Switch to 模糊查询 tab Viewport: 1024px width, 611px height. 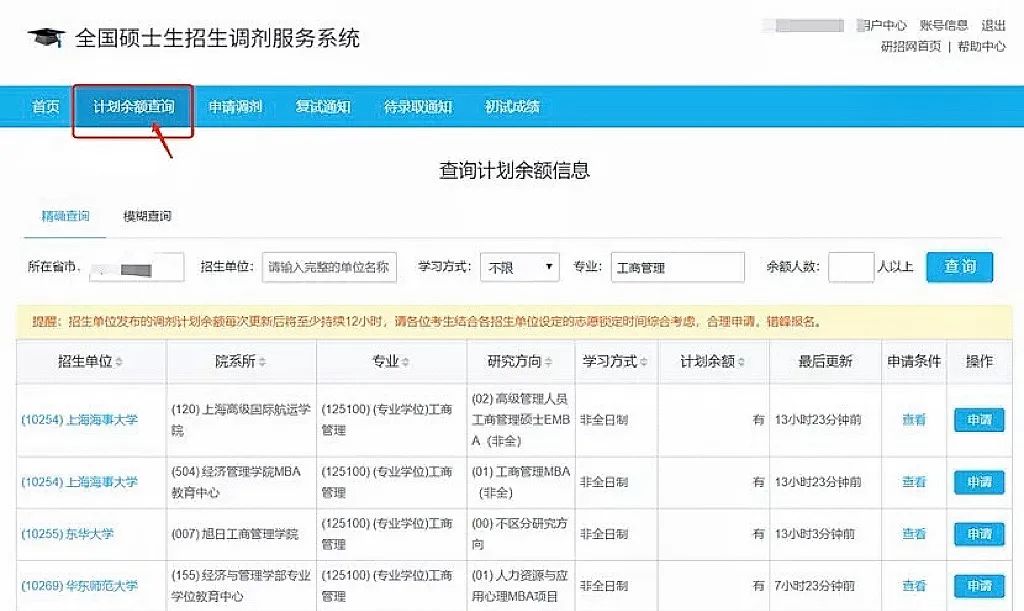(147, 216)
